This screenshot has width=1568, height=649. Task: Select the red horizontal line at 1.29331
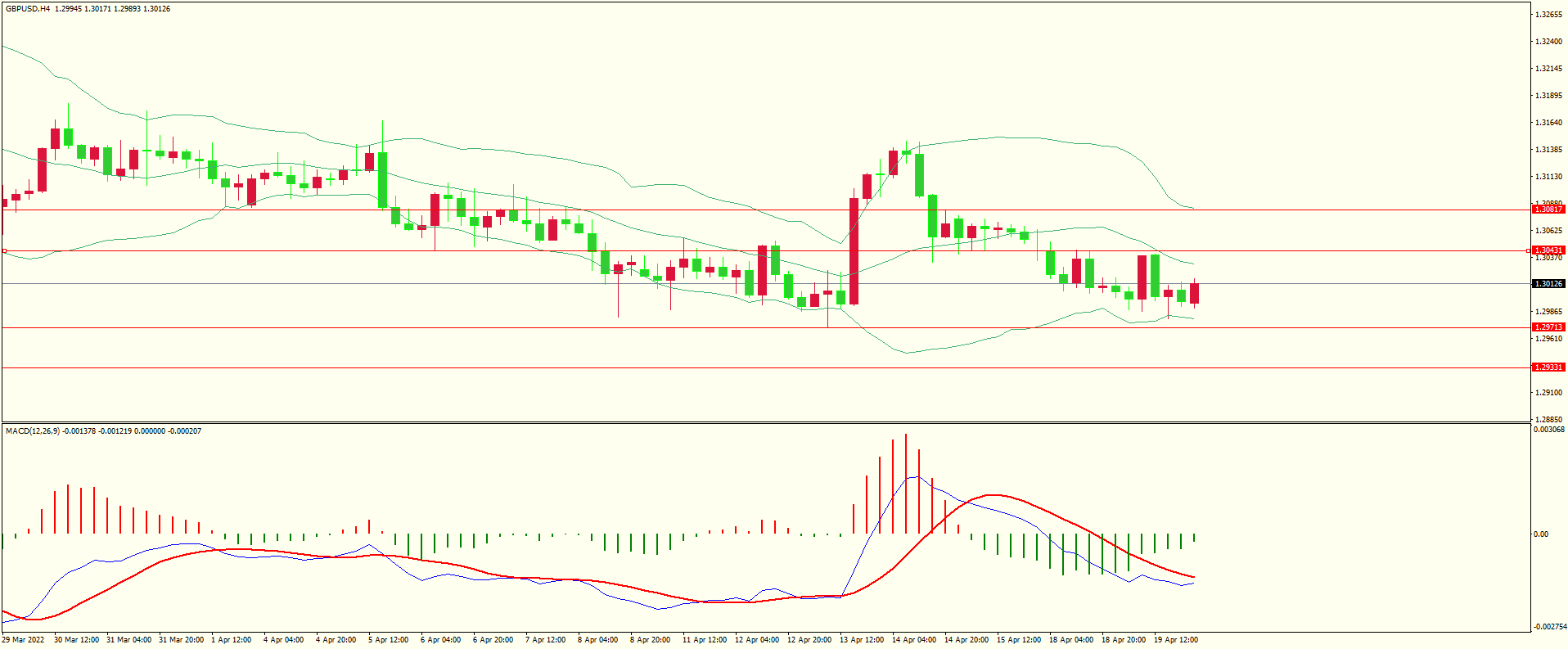coord(765,367)
